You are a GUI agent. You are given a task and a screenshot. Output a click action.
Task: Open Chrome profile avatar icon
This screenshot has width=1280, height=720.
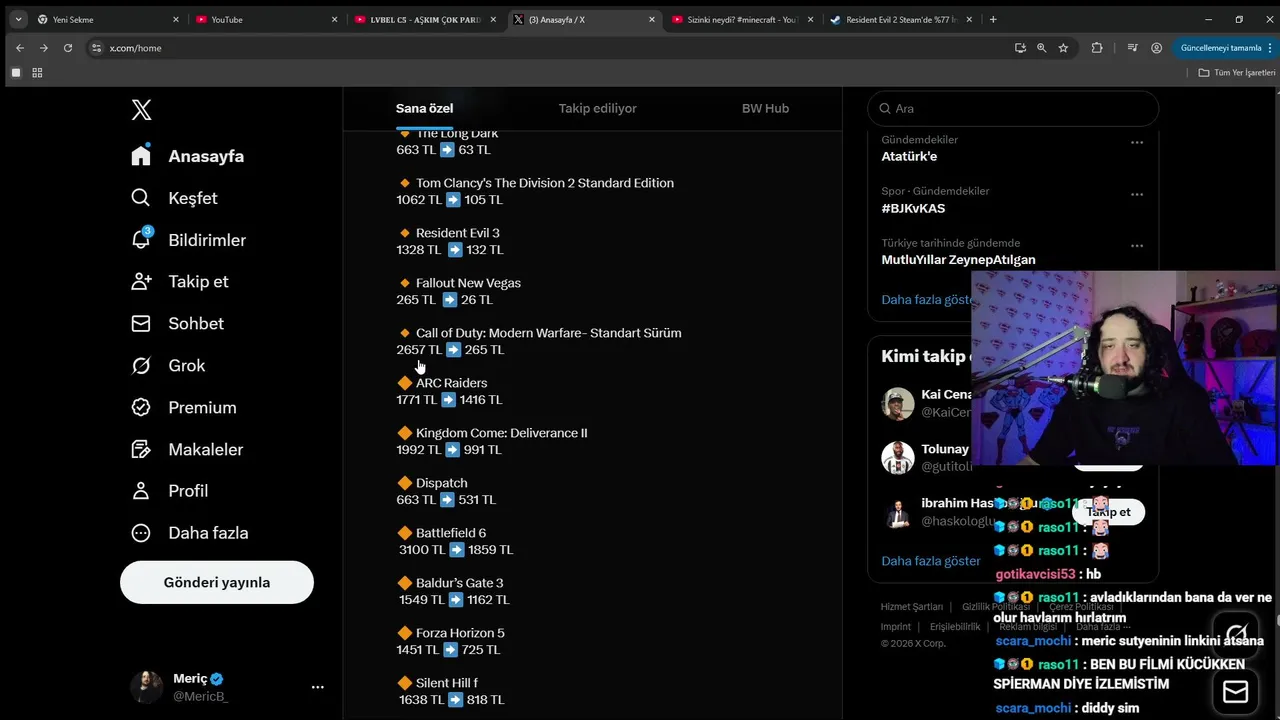click(x=1156, y=48)
